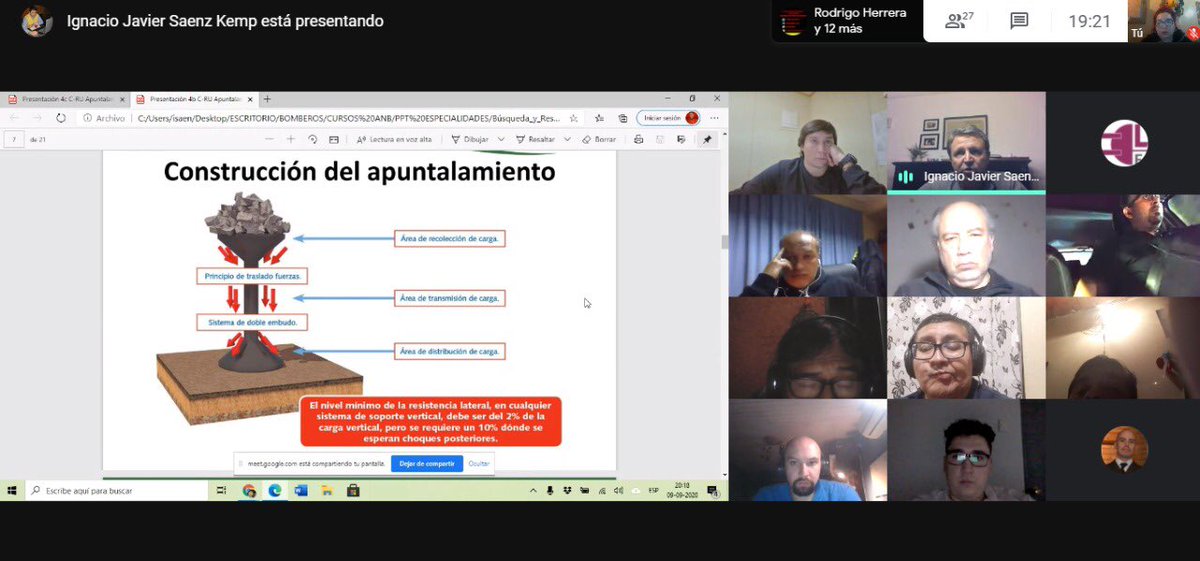
Task: Click the volume icon in system tray
Action: coord(618,491)
